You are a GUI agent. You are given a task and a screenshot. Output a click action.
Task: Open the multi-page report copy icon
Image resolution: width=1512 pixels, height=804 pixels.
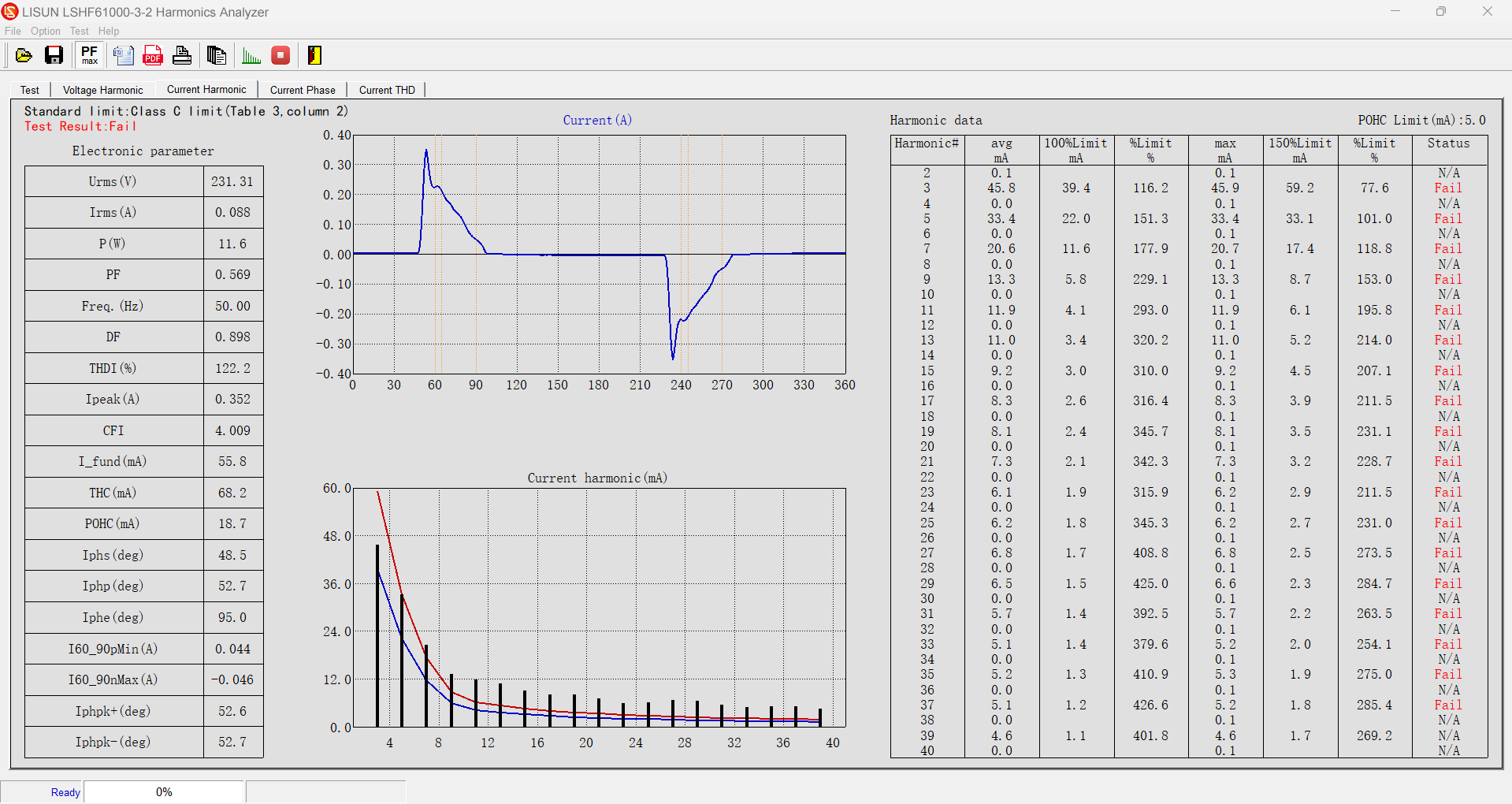[x=216, y=55]
